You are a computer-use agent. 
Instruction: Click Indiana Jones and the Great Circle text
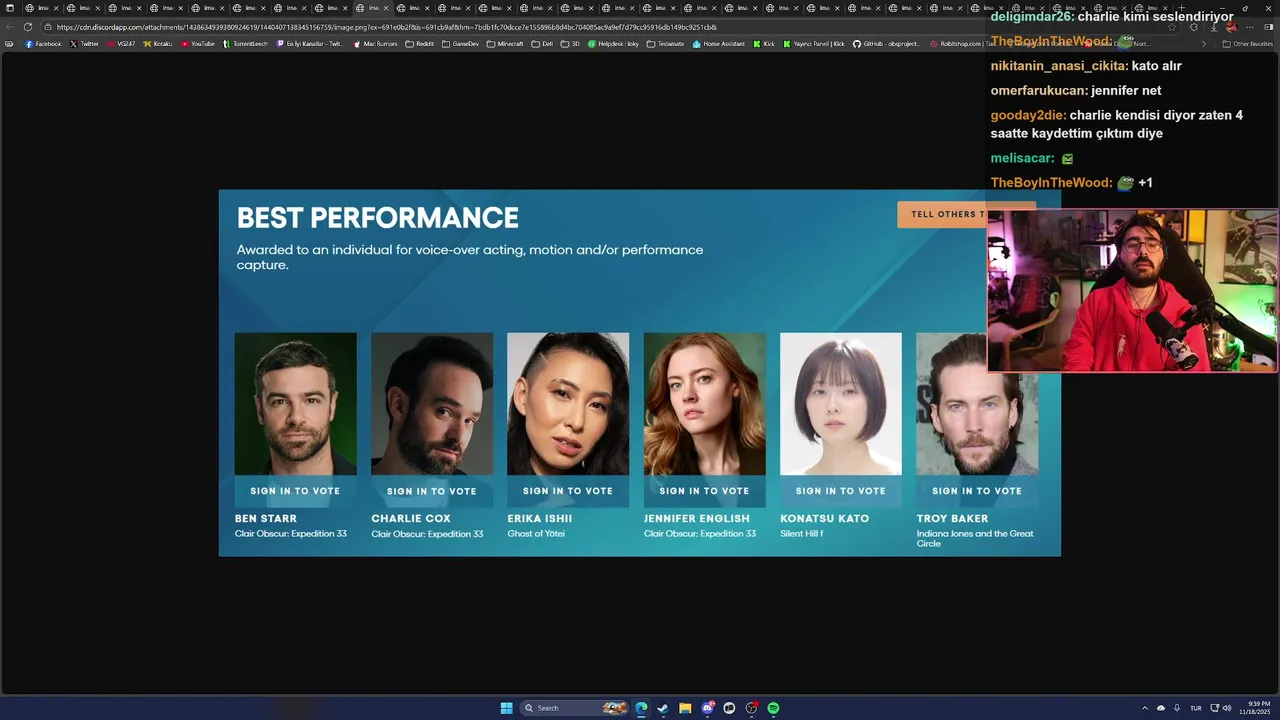point(975,538)
